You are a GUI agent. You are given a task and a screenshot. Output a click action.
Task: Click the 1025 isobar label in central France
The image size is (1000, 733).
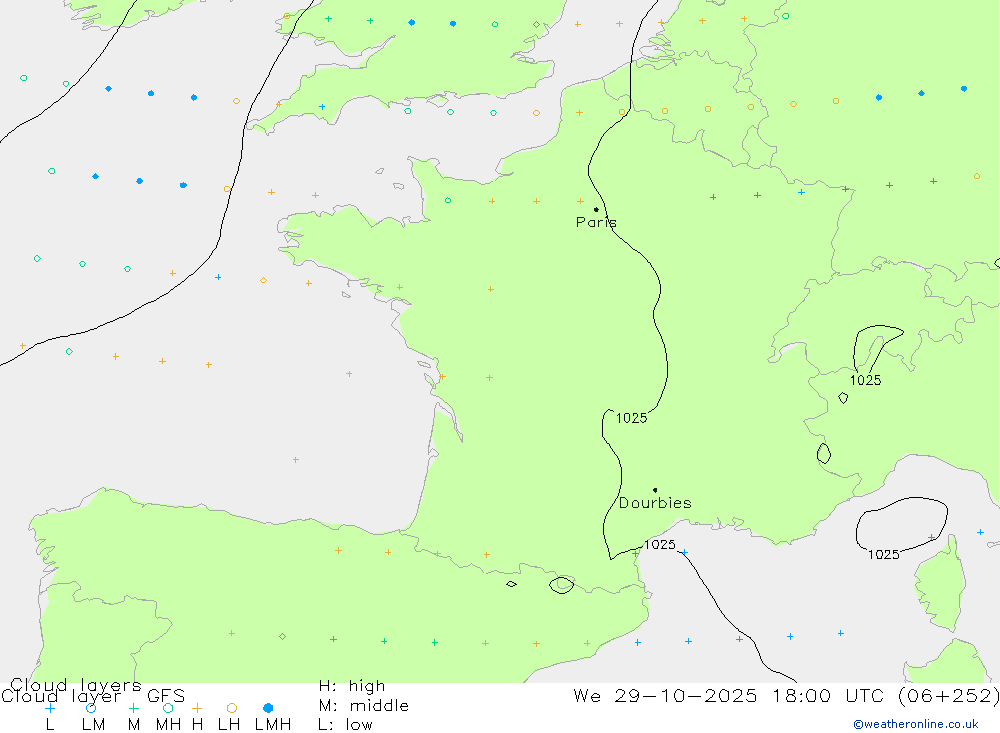pyautogui.click(x=631, y=418)
